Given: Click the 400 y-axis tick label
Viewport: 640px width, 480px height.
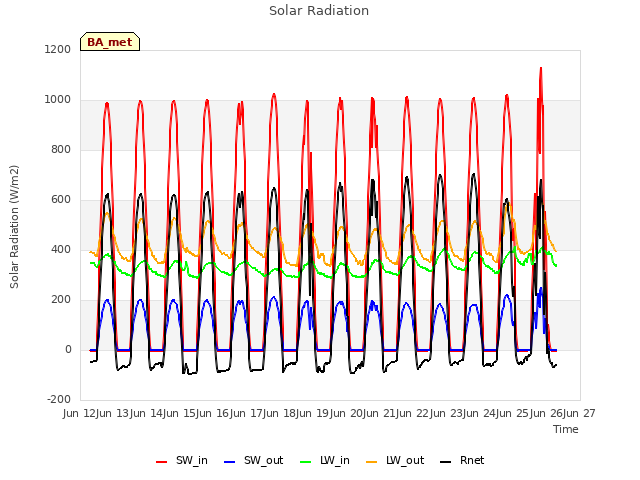Looking at the screenshot, I should 61,249.
